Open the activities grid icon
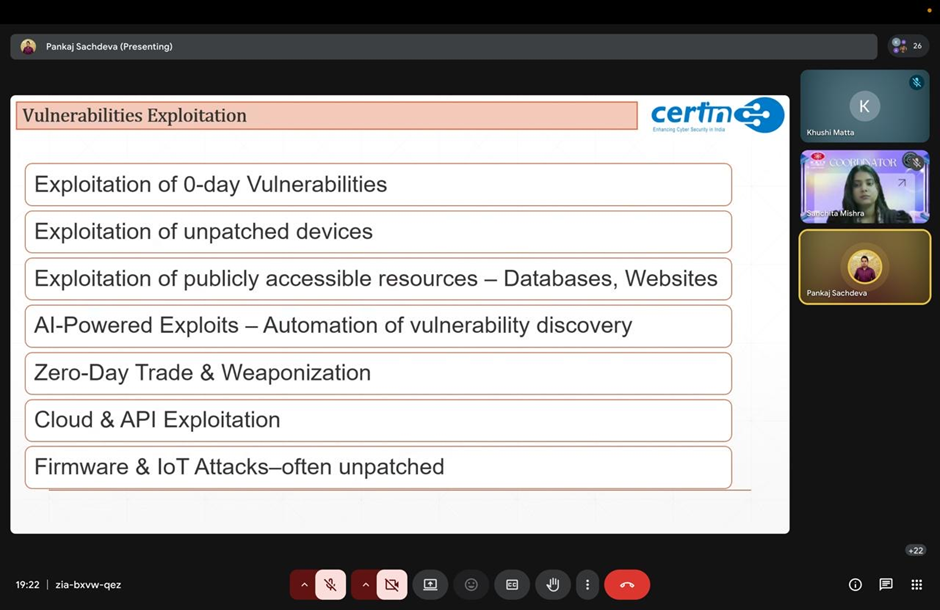This screenshot has height=610, width=940. click(916, 585)
